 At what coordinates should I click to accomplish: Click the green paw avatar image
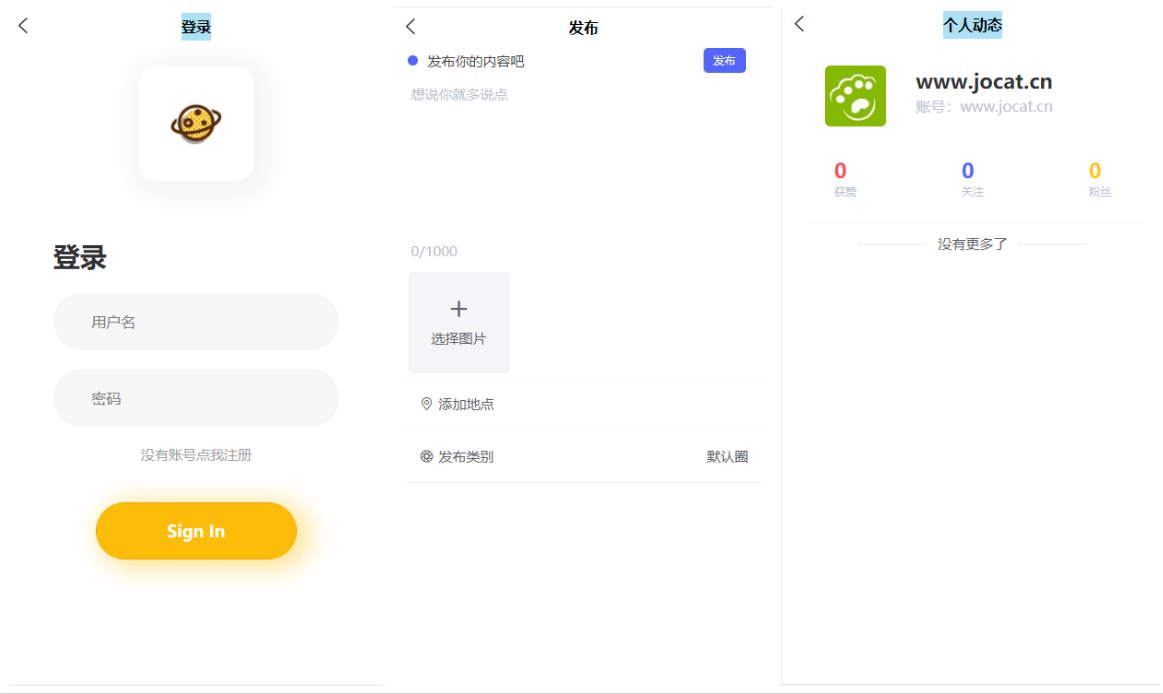coord(855,96)
